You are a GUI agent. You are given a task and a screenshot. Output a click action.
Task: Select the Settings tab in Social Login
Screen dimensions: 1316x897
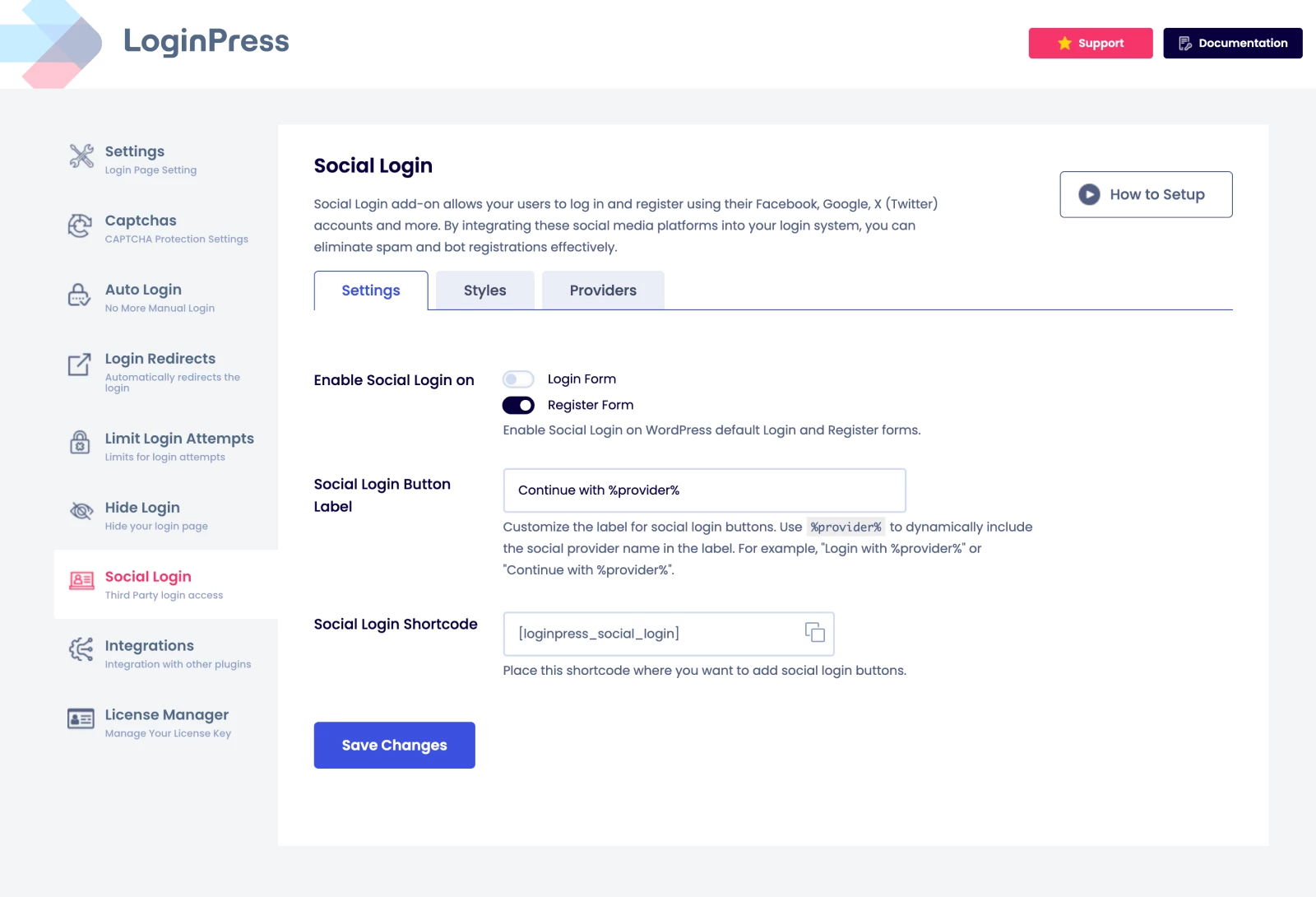371,290
